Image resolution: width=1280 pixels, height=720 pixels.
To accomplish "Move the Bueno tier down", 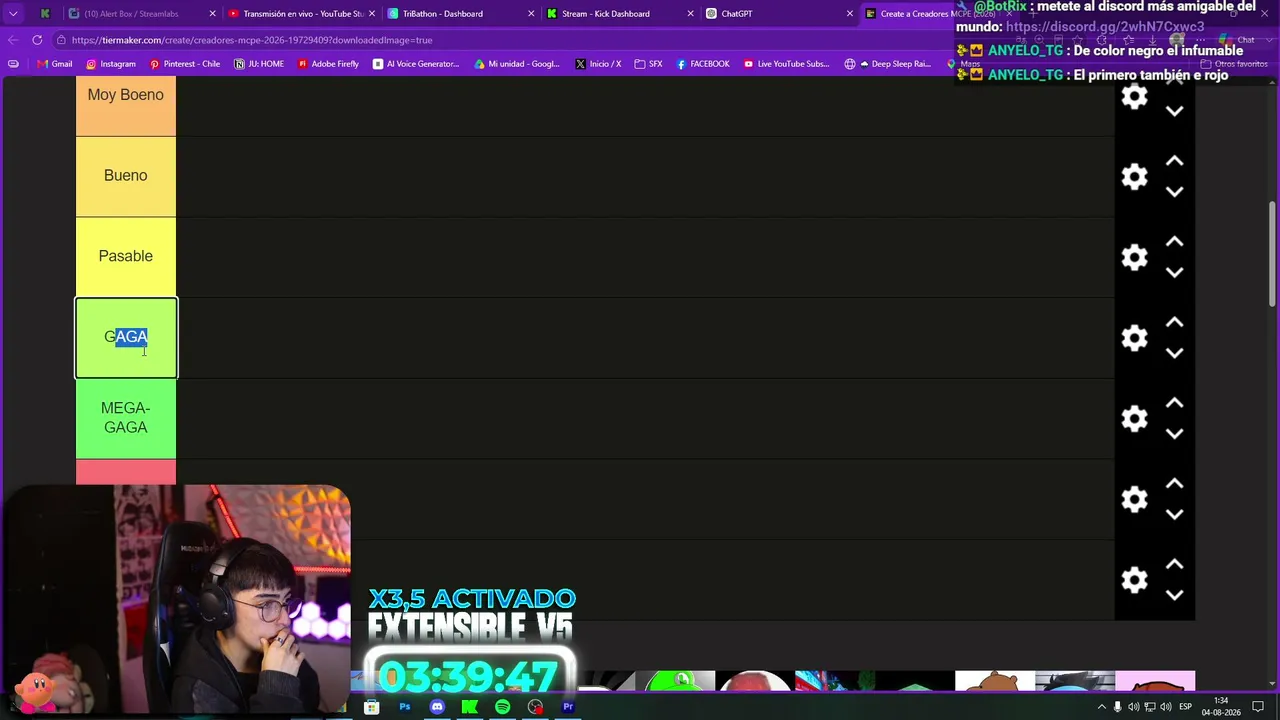I will pos(1175,192).
